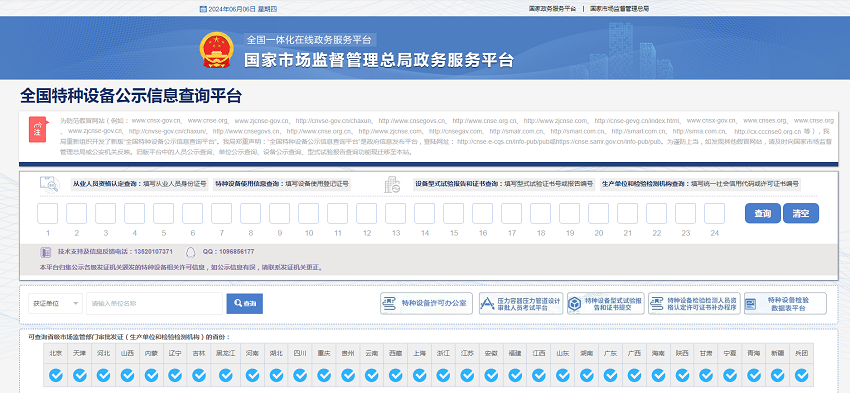Screen dimensions: 850x393
Task: Toggle the checkmark under 浙江
Action: [443, 375]
